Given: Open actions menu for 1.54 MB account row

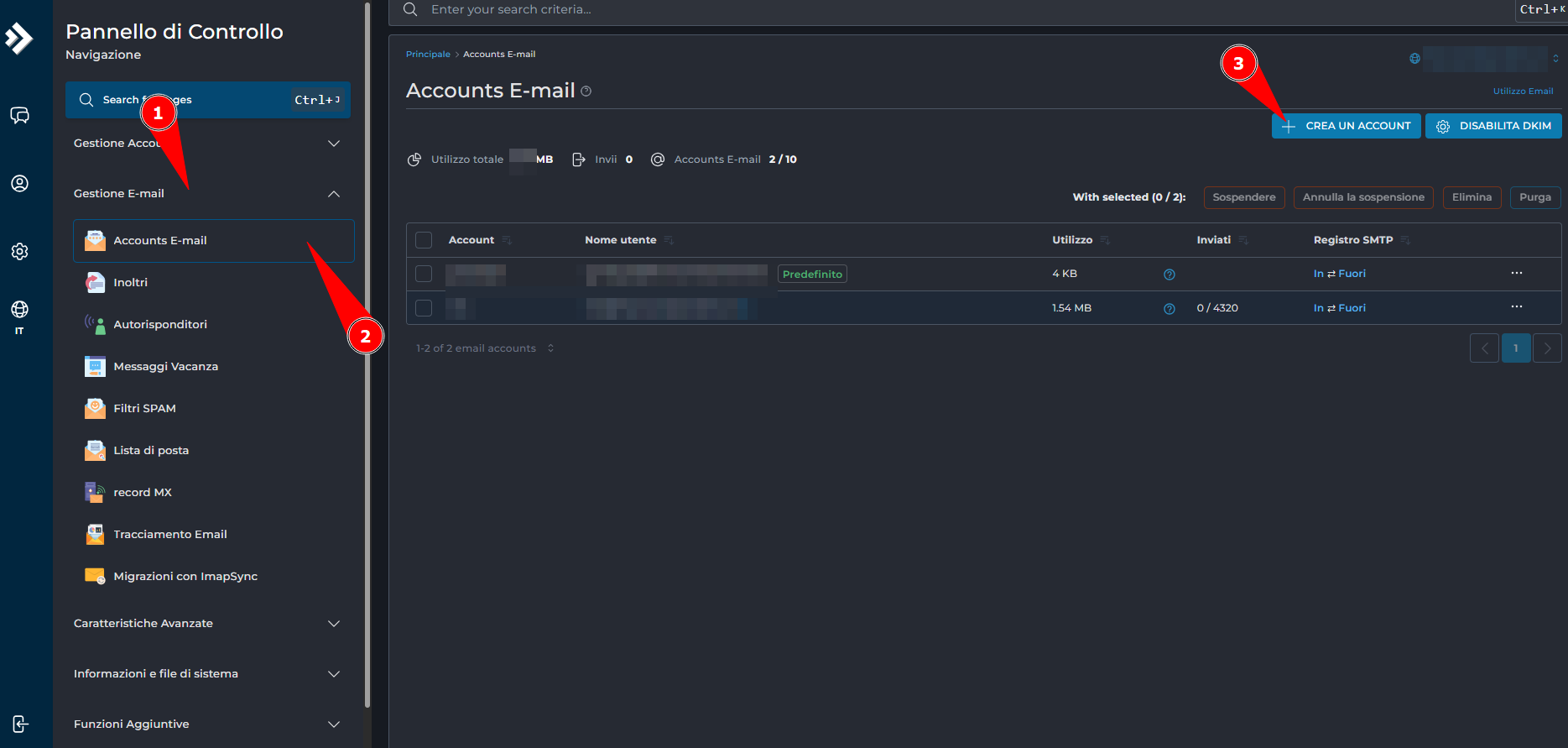Looking at the screenshot, I should [1517, 306].
